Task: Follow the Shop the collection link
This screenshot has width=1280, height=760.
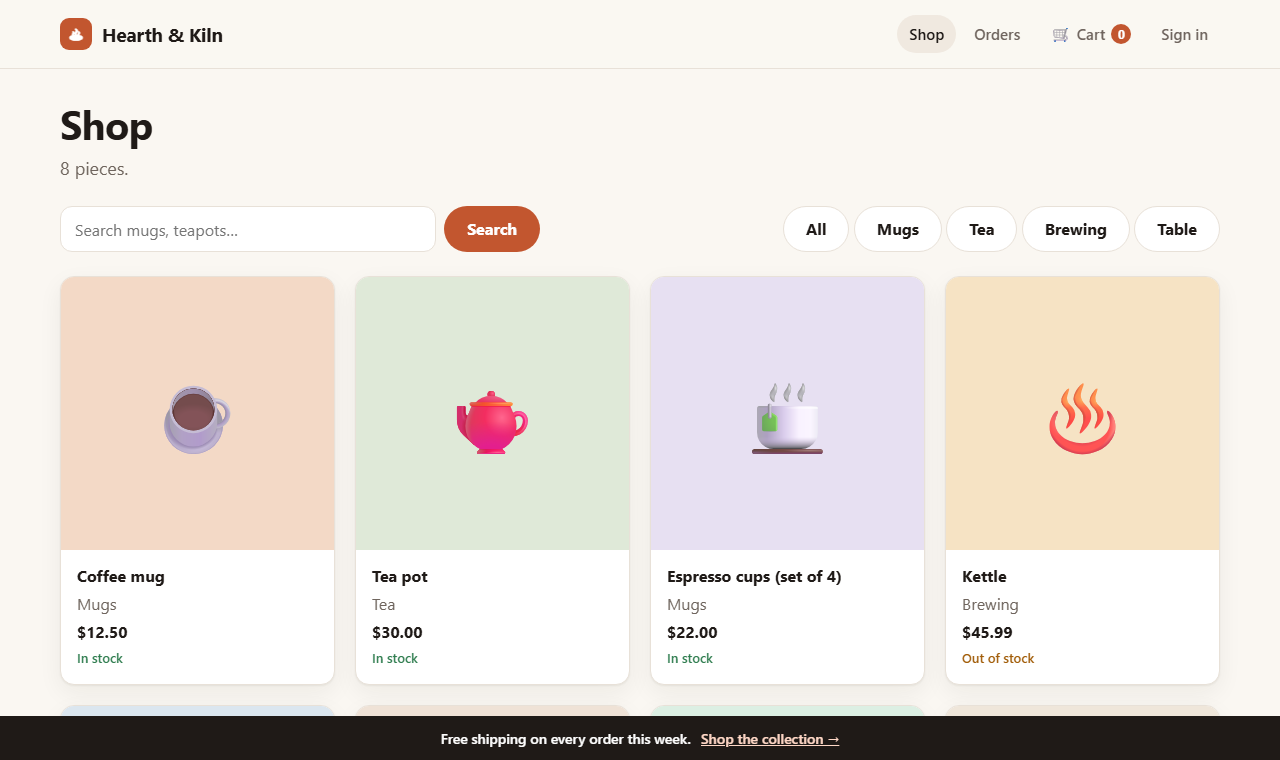Action: [770, 739]
